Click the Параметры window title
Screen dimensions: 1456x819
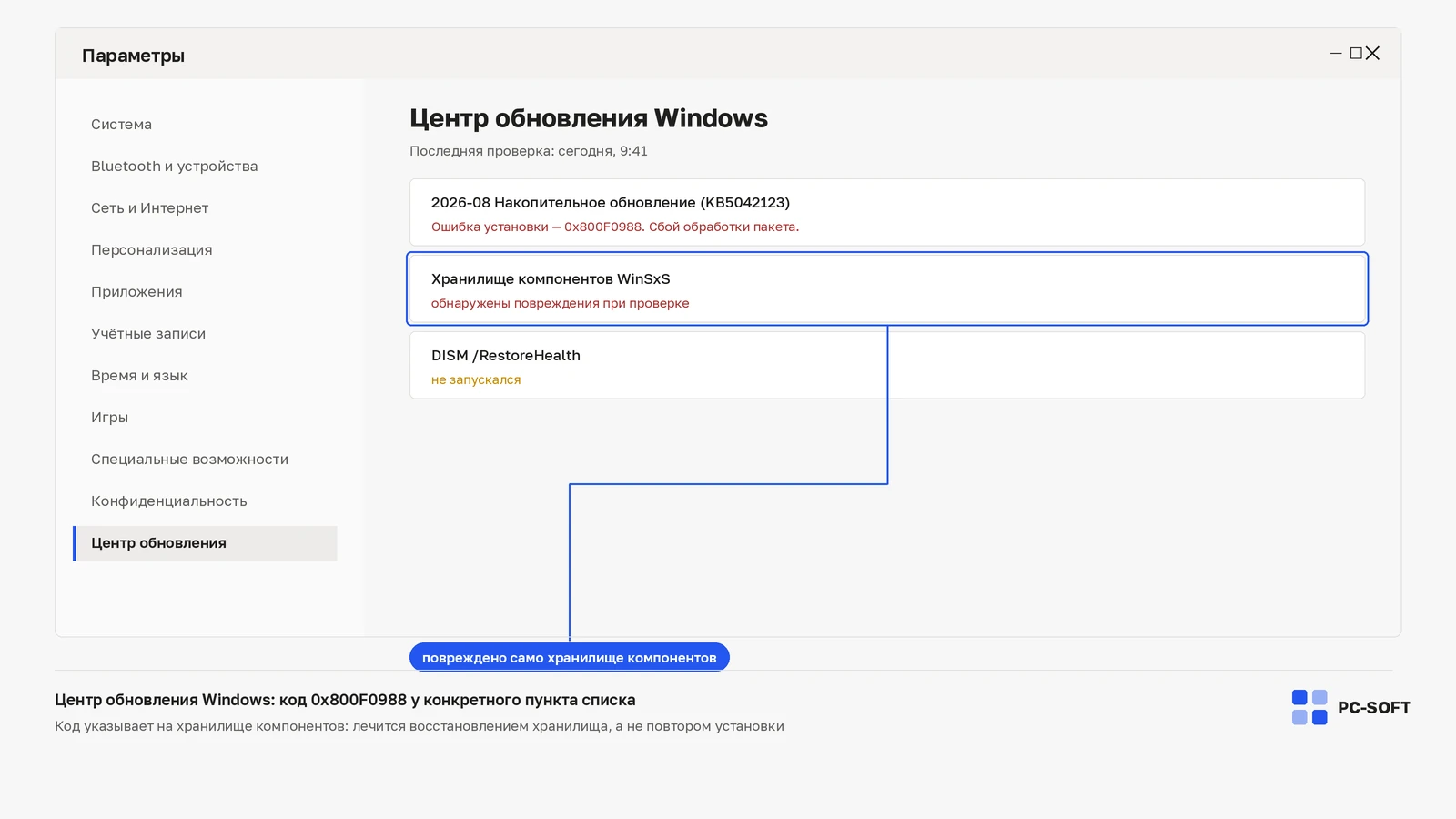click(133, 56)
